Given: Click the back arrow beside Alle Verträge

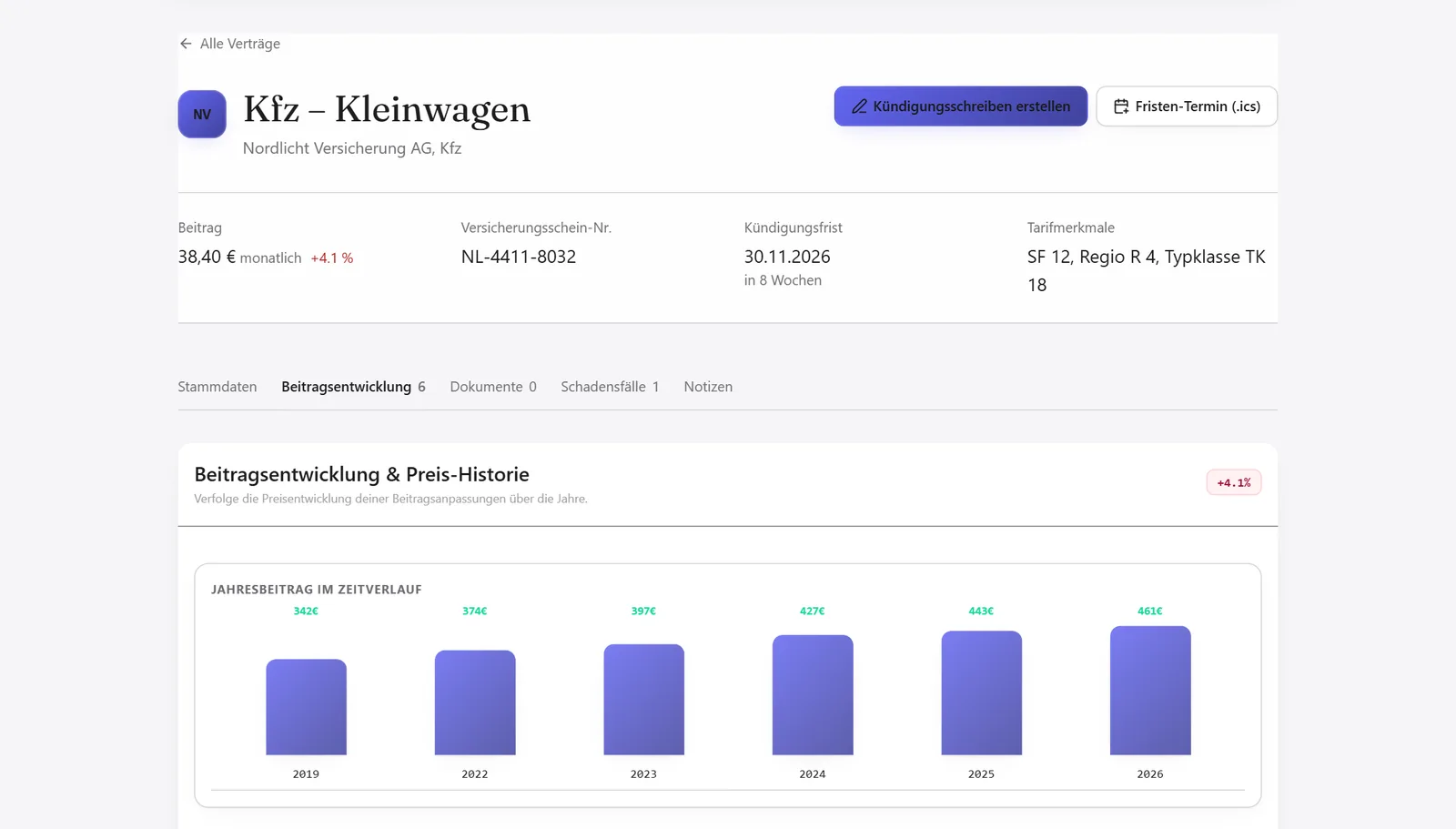Looking at the screenshot, I should tap(186, 44).
